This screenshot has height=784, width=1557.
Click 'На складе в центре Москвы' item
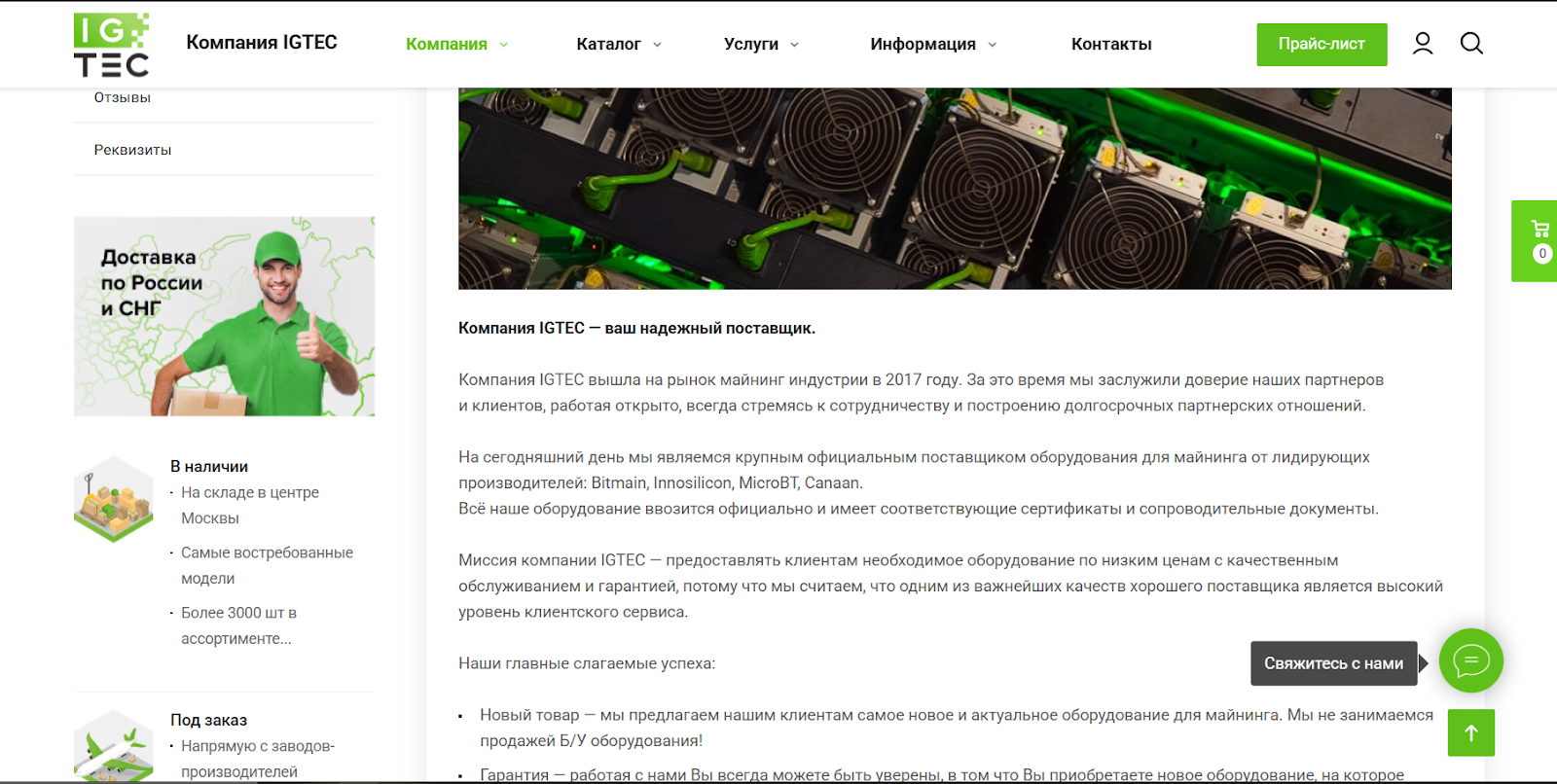(x=250, y=506)
